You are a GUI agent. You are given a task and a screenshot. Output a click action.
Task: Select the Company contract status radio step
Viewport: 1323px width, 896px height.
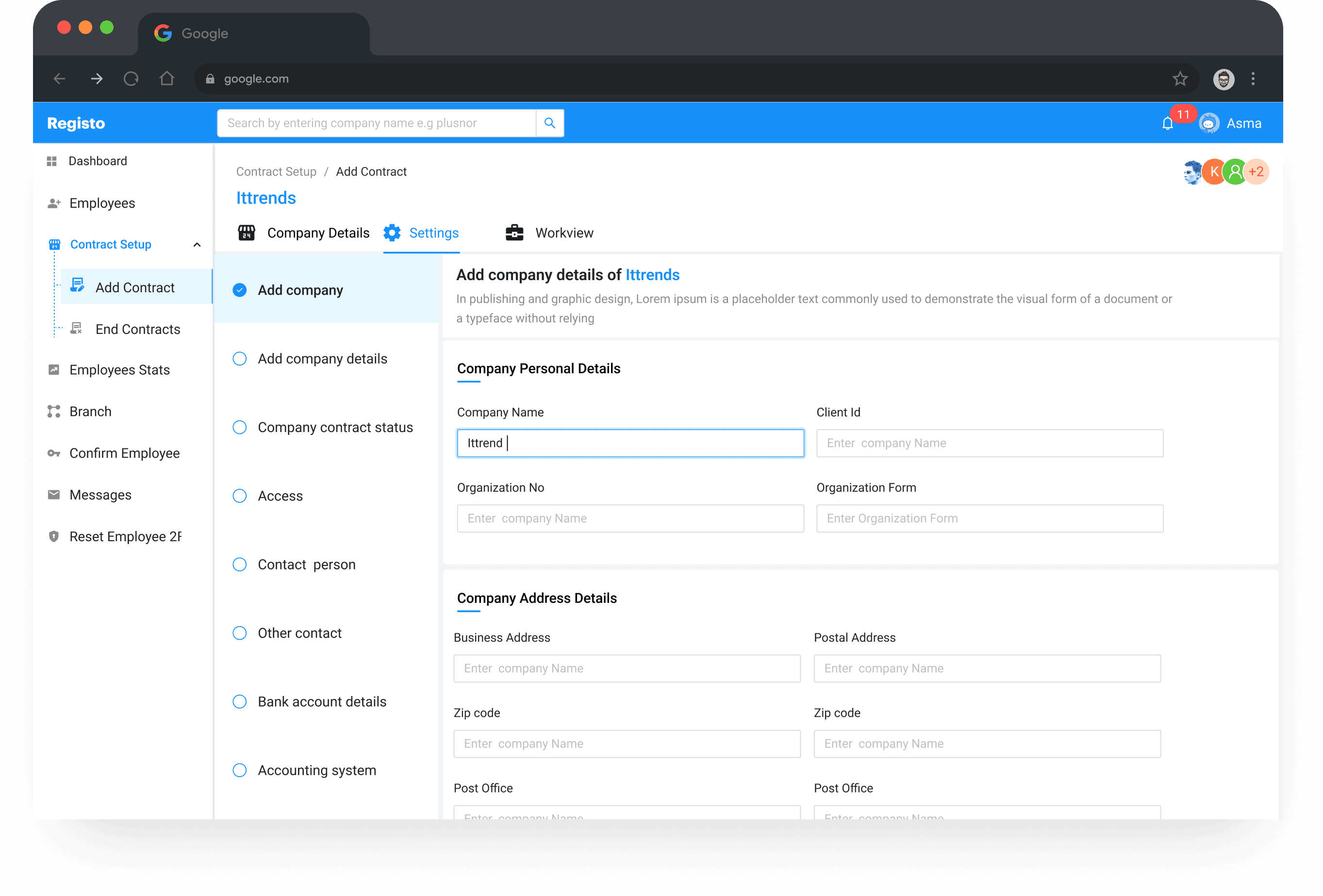tap(240, 428)
